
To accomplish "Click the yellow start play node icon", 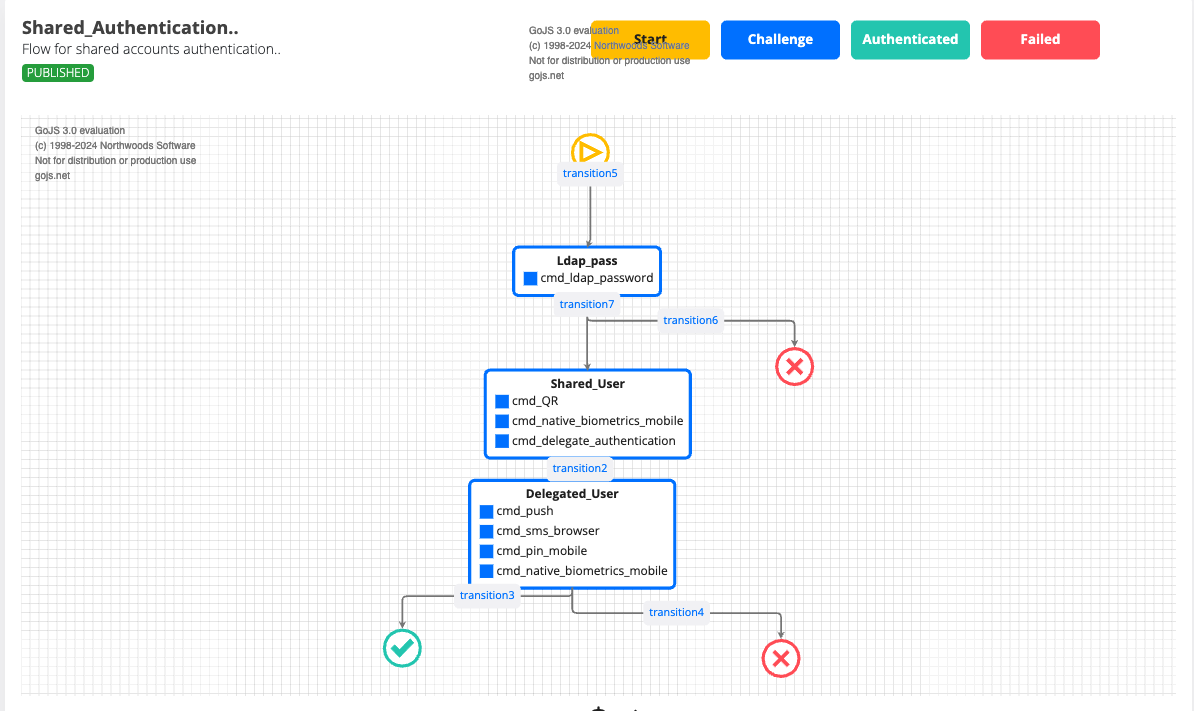I will tap(590, 150).
